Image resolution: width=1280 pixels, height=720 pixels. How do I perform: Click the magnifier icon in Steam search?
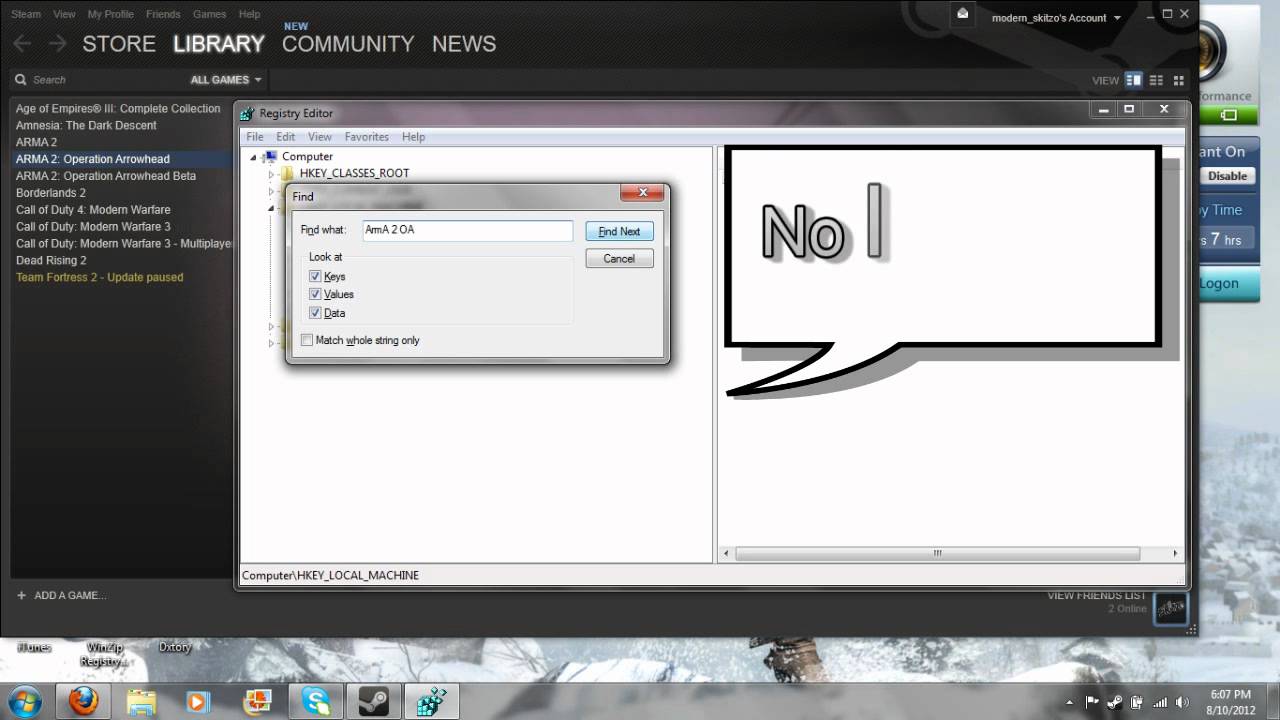coord(21,79)
